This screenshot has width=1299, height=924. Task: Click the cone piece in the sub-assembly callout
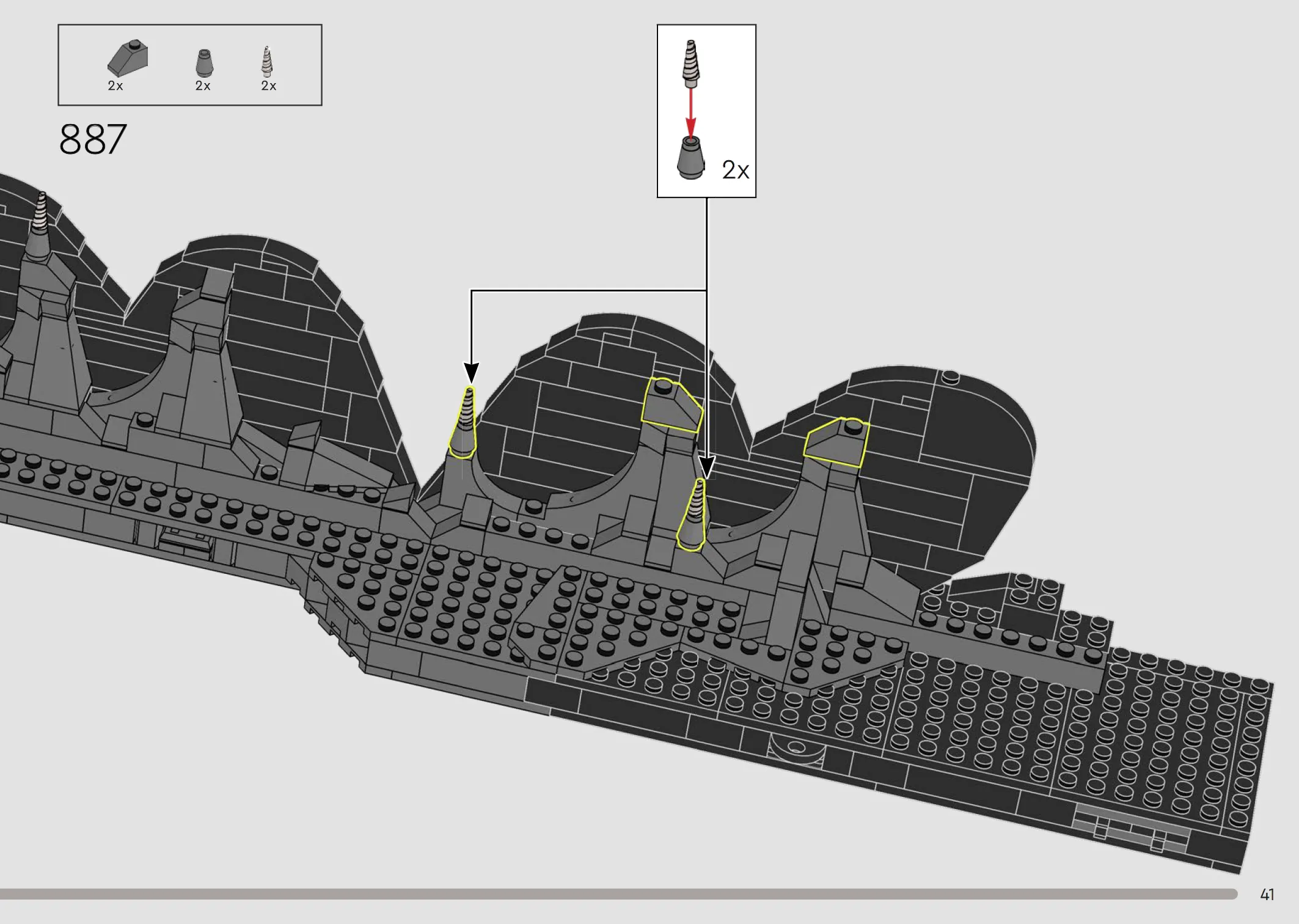690,158
